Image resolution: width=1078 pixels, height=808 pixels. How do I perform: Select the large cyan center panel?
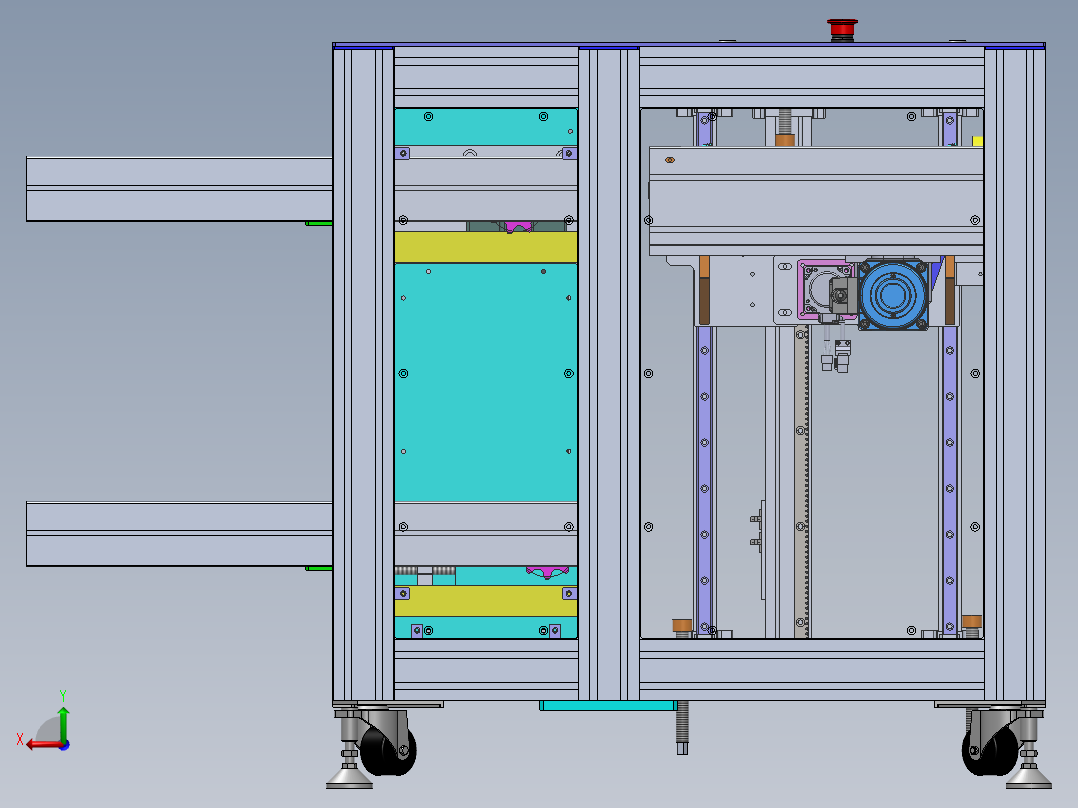[x=485, y=382]
